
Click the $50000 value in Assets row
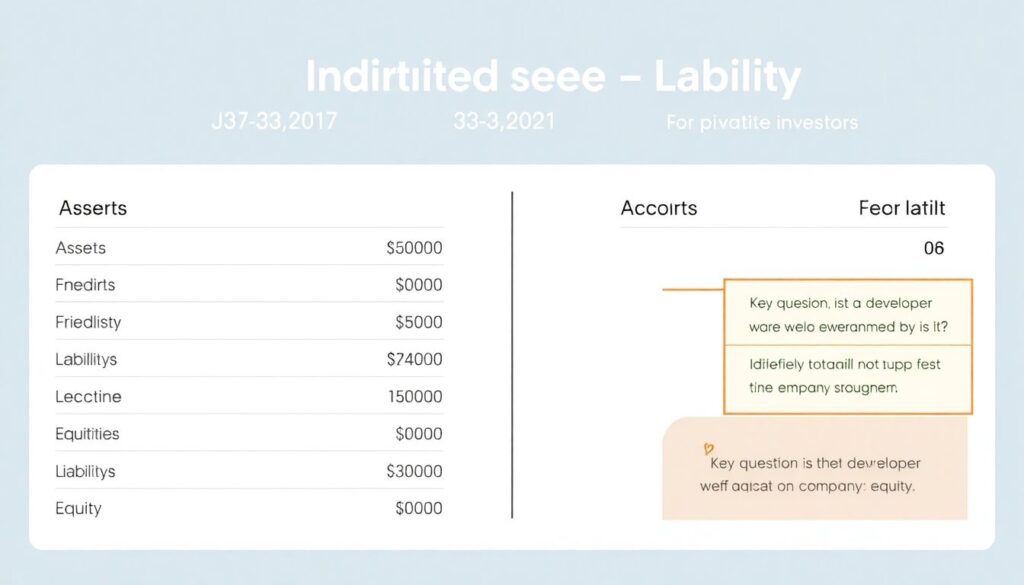pos(414,248)
